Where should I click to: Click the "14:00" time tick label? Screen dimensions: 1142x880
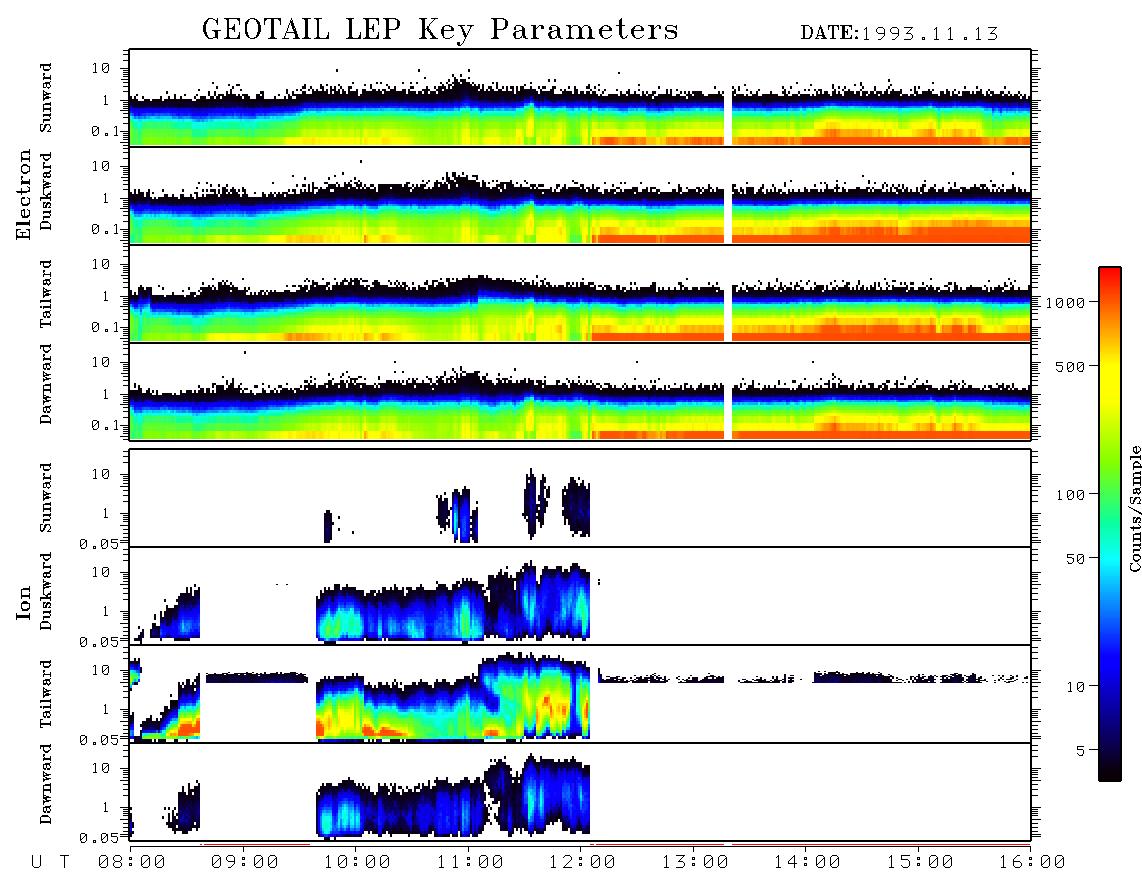click(x=807, y=863)
